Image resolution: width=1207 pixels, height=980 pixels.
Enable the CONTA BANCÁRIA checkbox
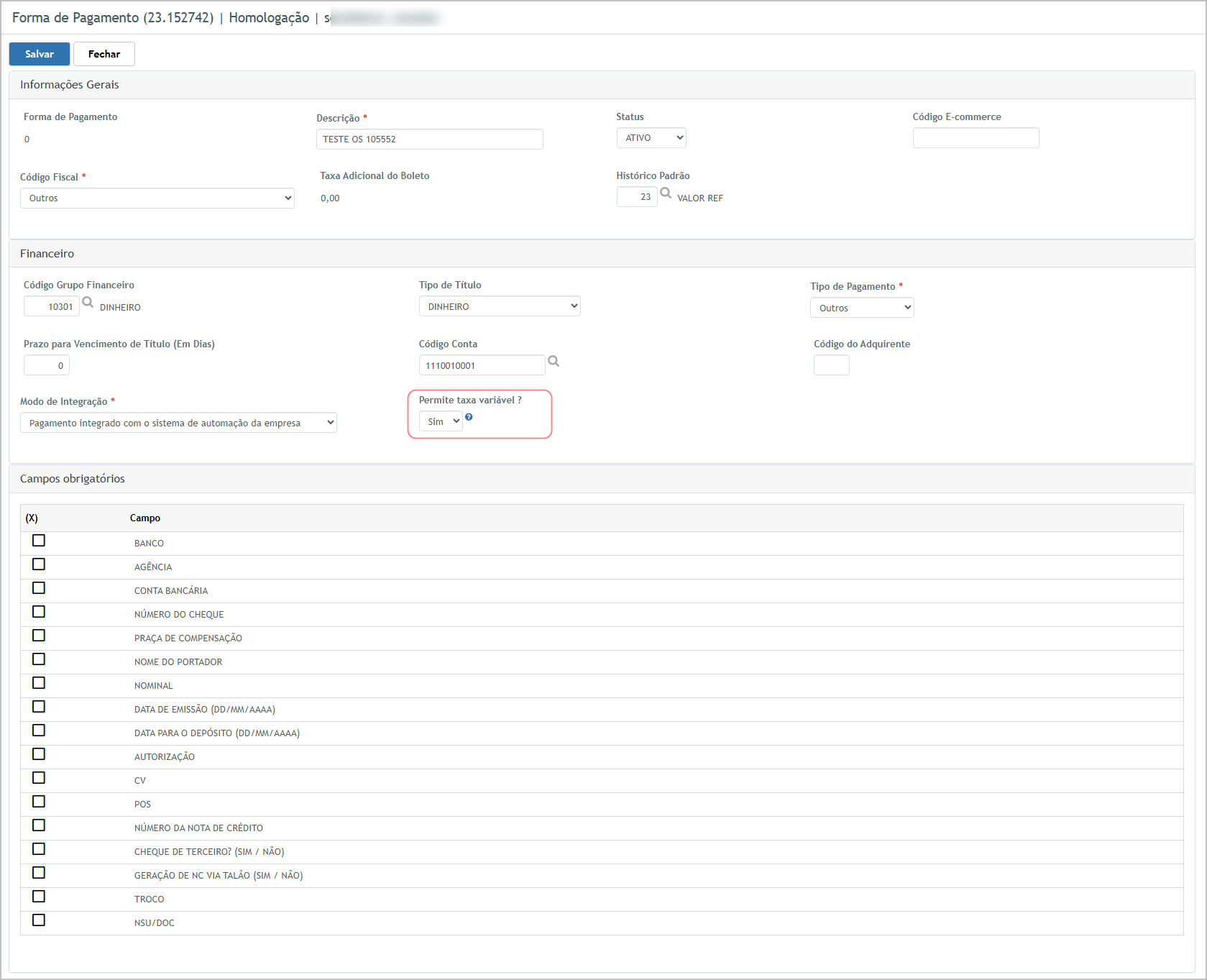[x=39, y=588]
